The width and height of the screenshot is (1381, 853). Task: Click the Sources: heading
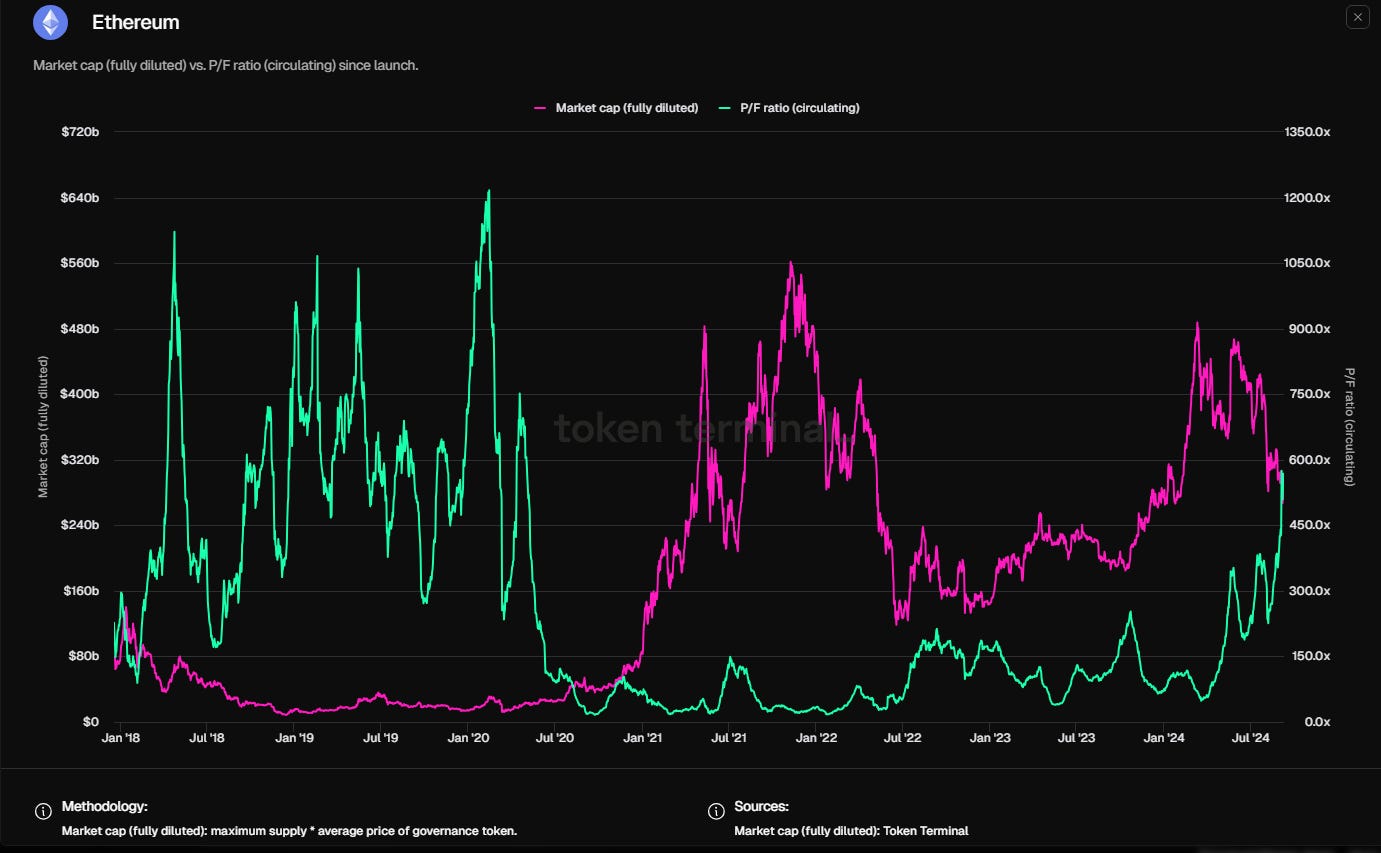[x=761, y=806]
